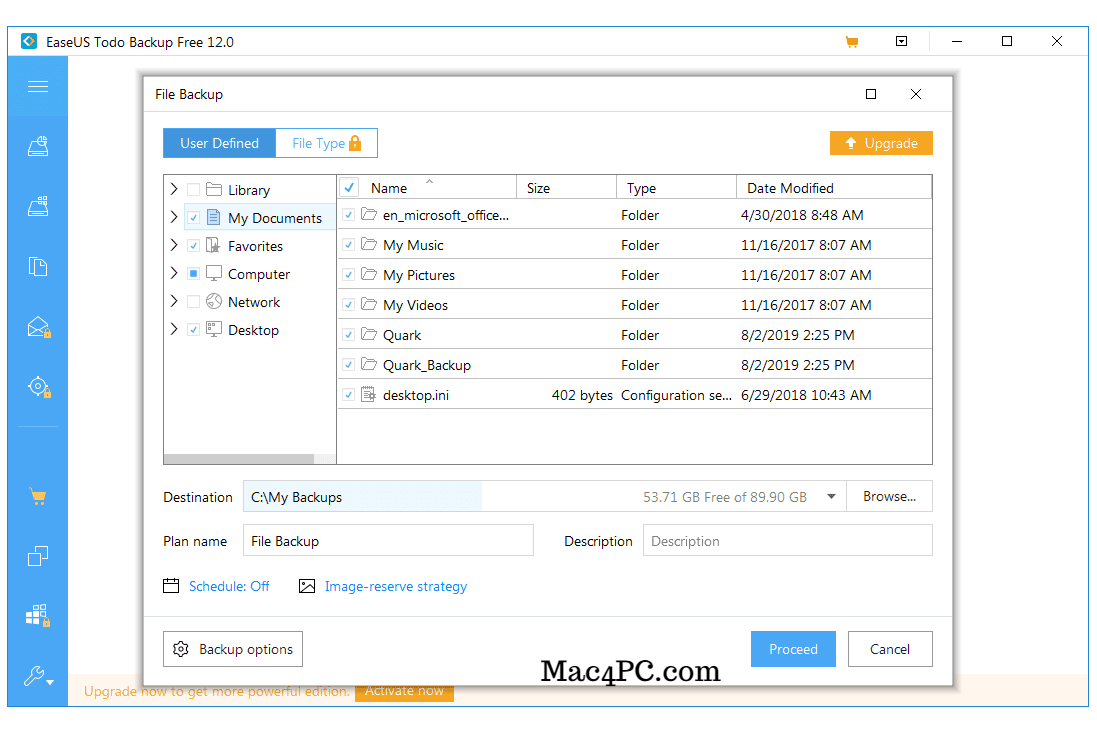Uncheck the My Pictures row checkbox
Viewport: 1097px width, 731px height.
point(348,275)
